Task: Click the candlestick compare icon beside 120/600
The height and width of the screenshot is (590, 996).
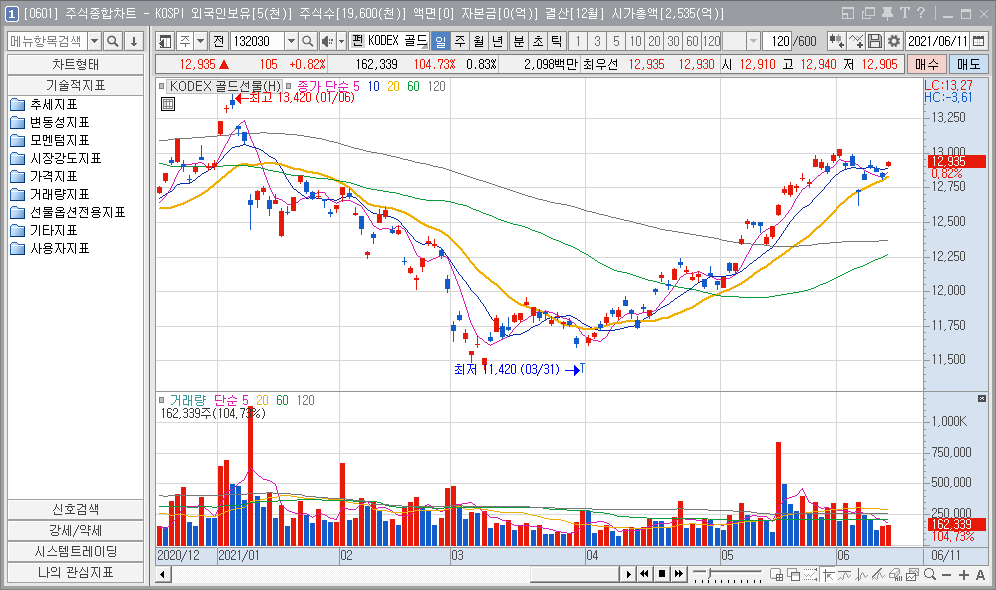Action: click(x=836, y=41)
